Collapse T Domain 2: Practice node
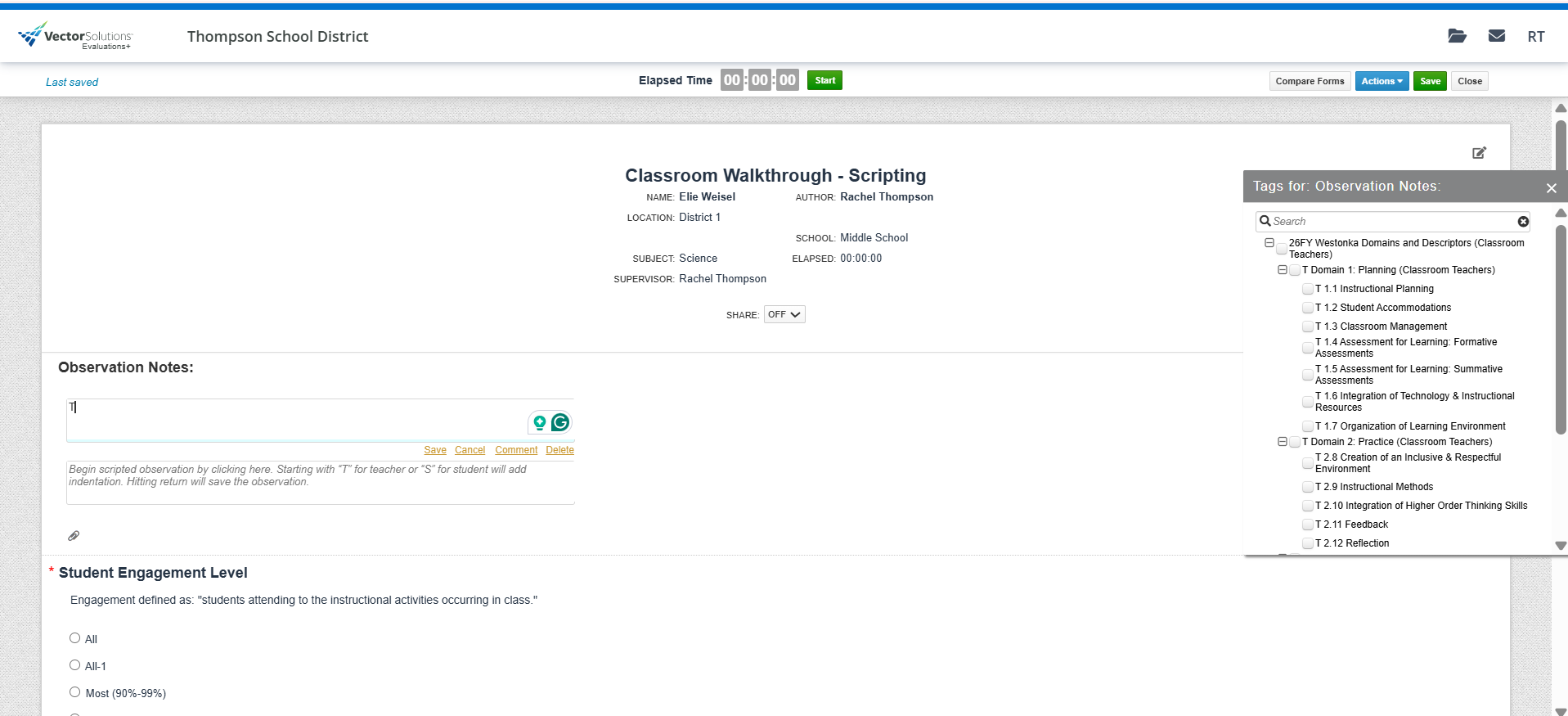The image size is (1568, 716). point(1283,442)
